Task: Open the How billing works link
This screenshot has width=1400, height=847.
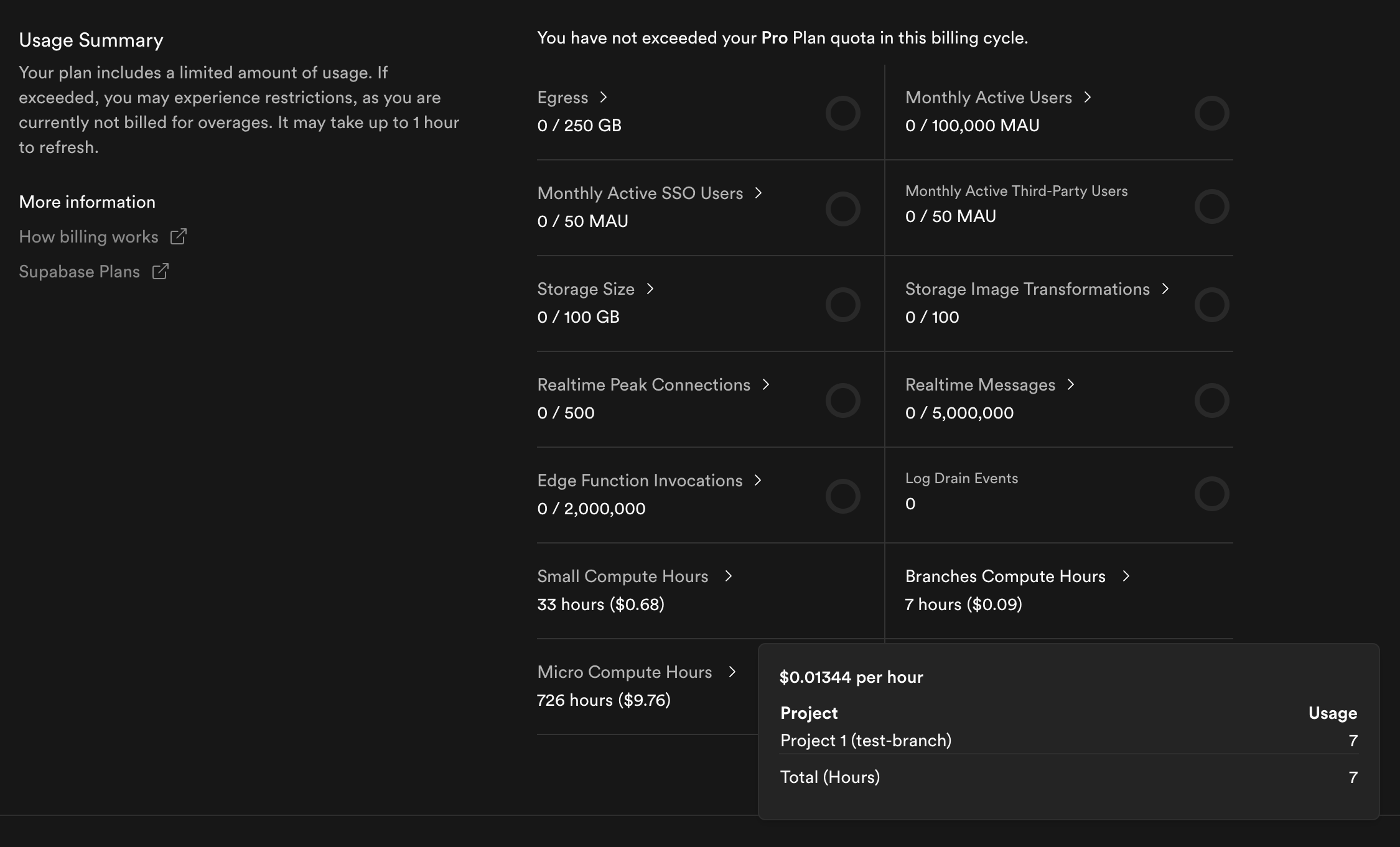Action: click(x=88, y=237)
